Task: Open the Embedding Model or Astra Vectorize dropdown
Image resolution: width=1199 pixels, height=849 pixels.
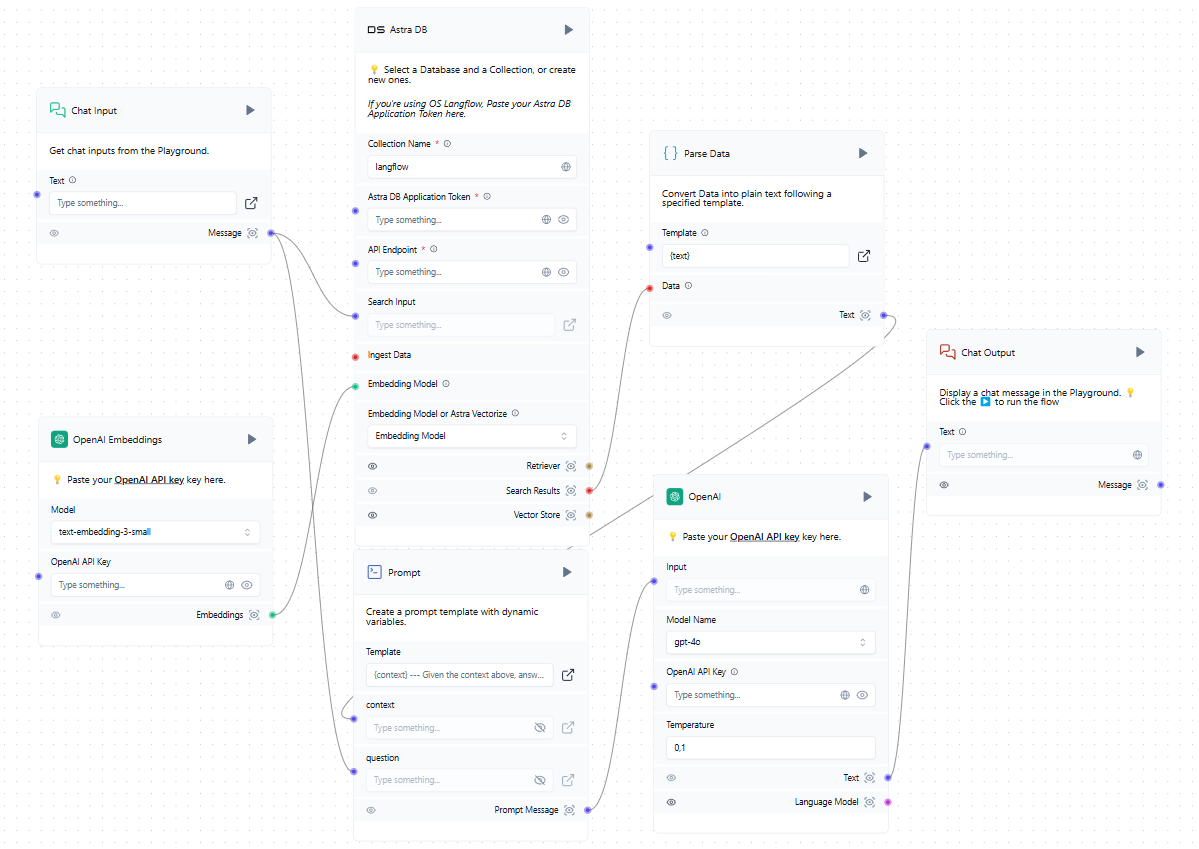Action: point(472,436)
